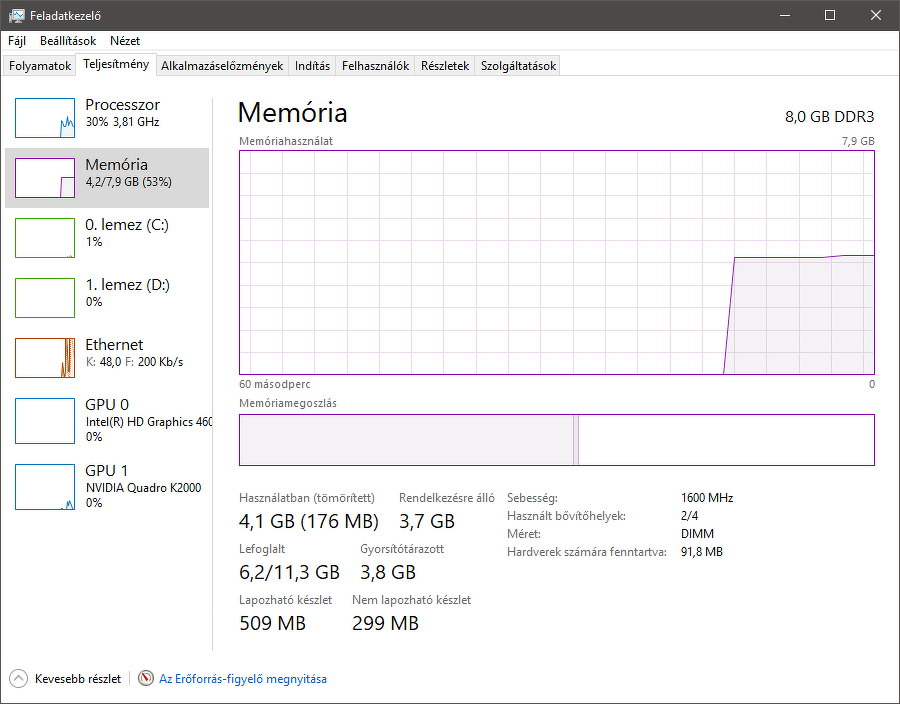Viewport: 900px width, 704px height.
Task: Switch to the Részletek tab
Action: point(445,66)
